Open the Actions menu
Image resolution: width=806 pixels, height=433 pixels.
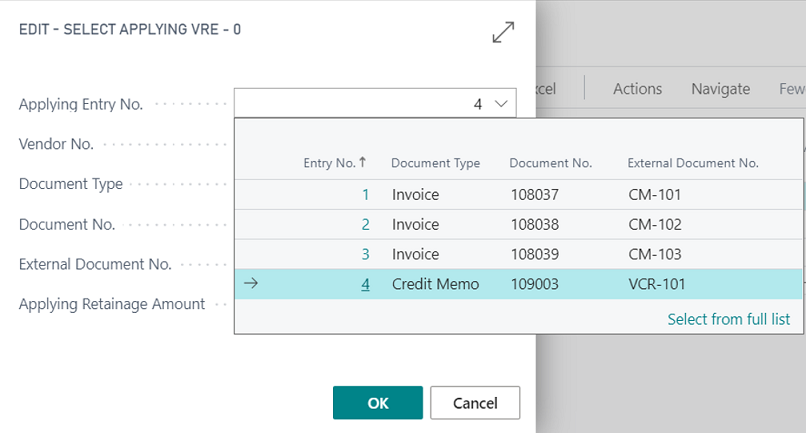(637, 89)
